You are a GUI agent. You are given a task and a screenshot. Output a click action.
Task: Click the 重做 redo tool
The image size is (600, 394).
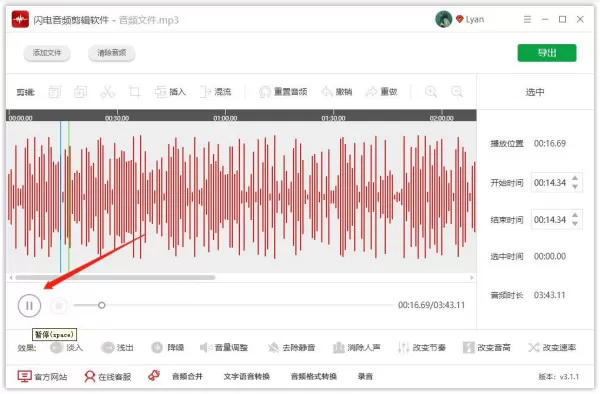(382, 92)
